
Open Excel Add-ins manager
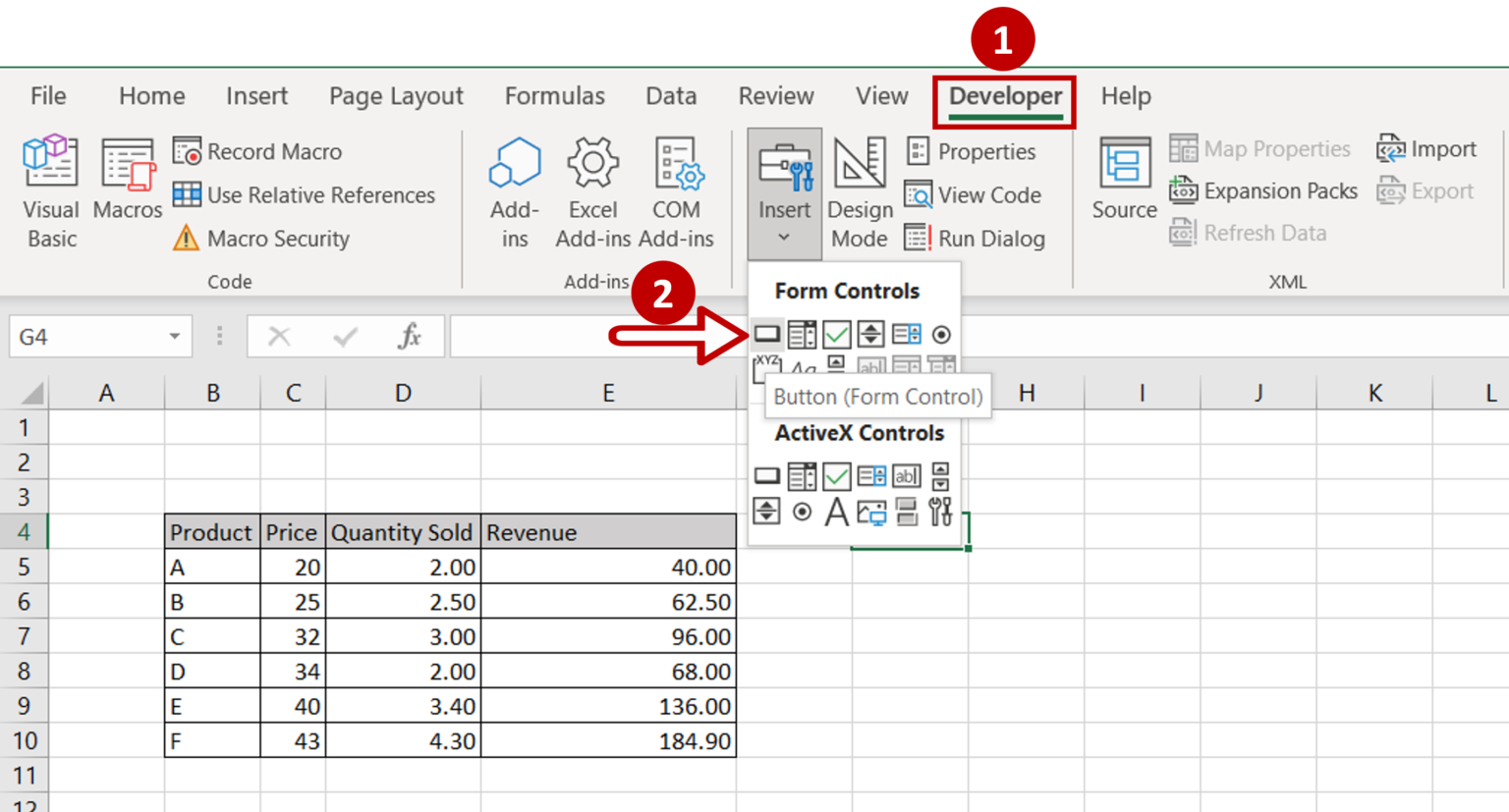coord(592,192)
